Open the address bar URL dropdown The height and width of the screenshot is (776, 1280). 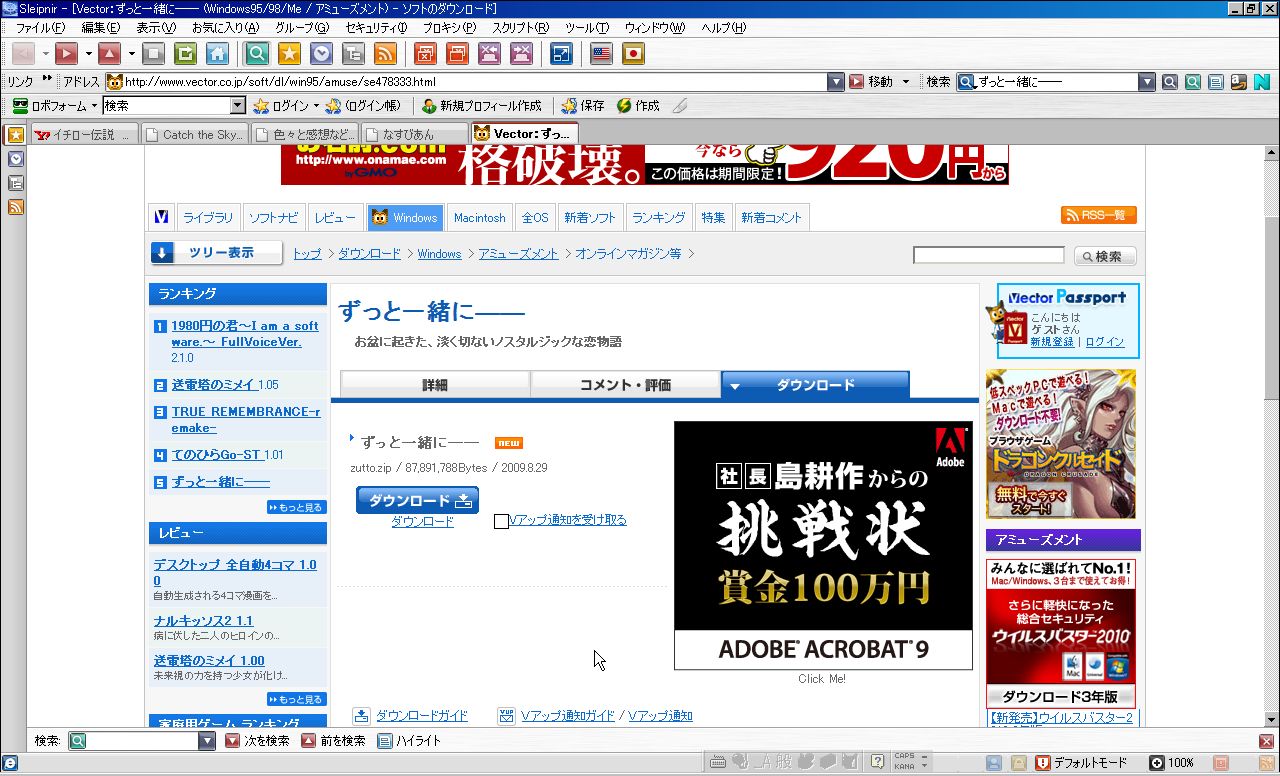[x=836, y=82]
